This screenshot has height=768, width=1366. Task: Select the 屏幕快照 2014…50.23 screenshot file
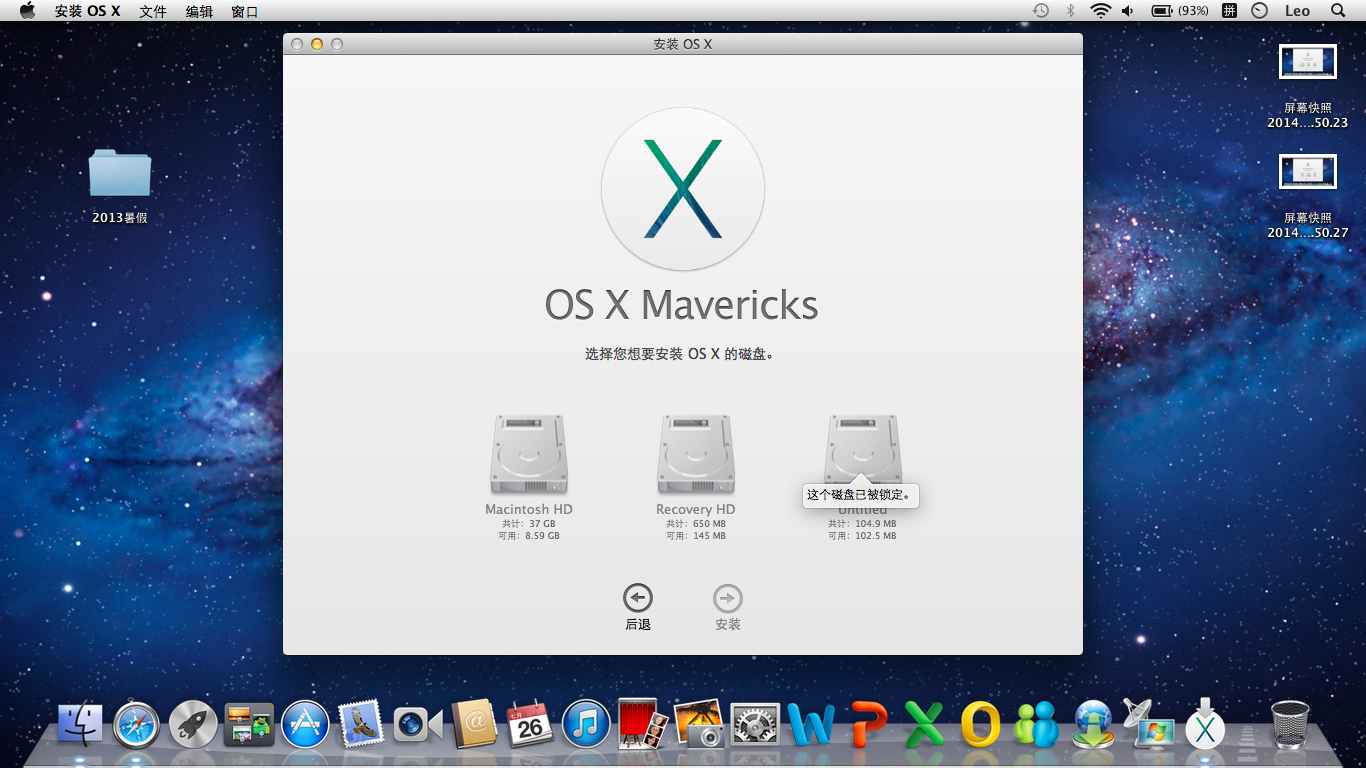click(x=1307, y=62)
